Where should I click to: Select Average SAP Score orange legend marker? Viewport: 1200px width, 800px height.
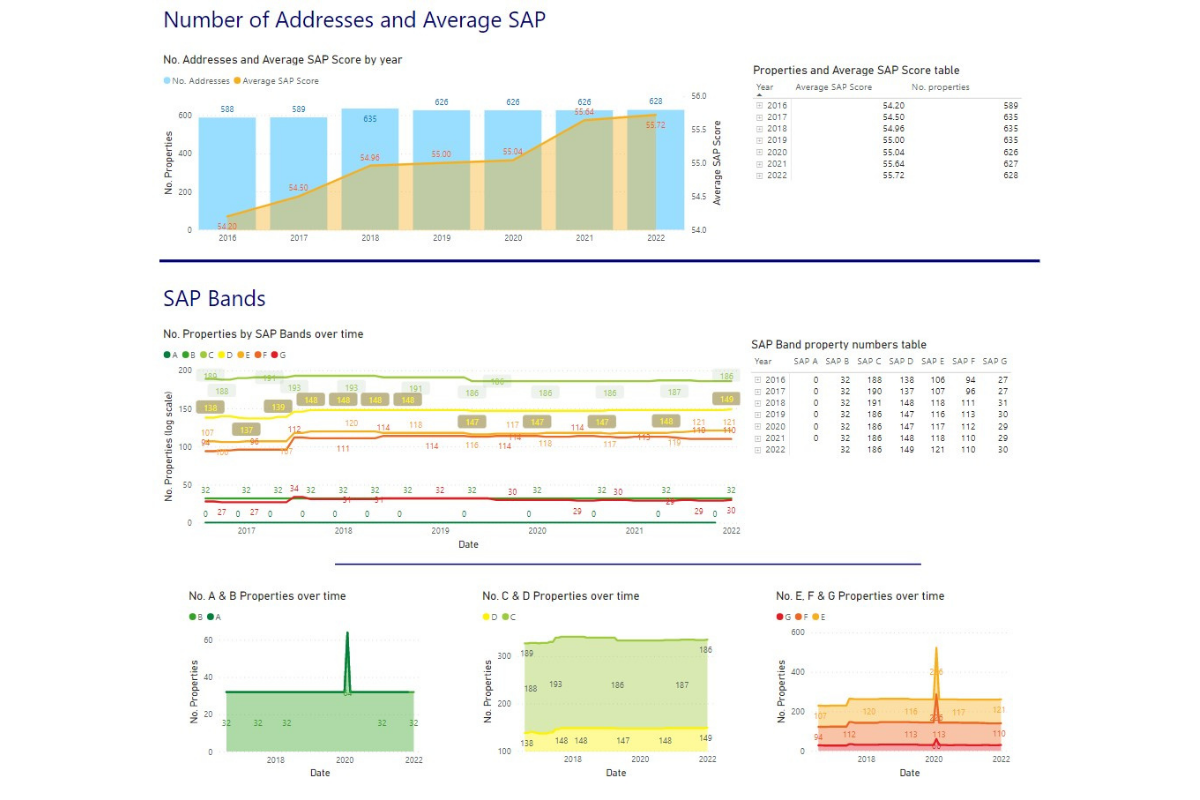tap(237, 81)
